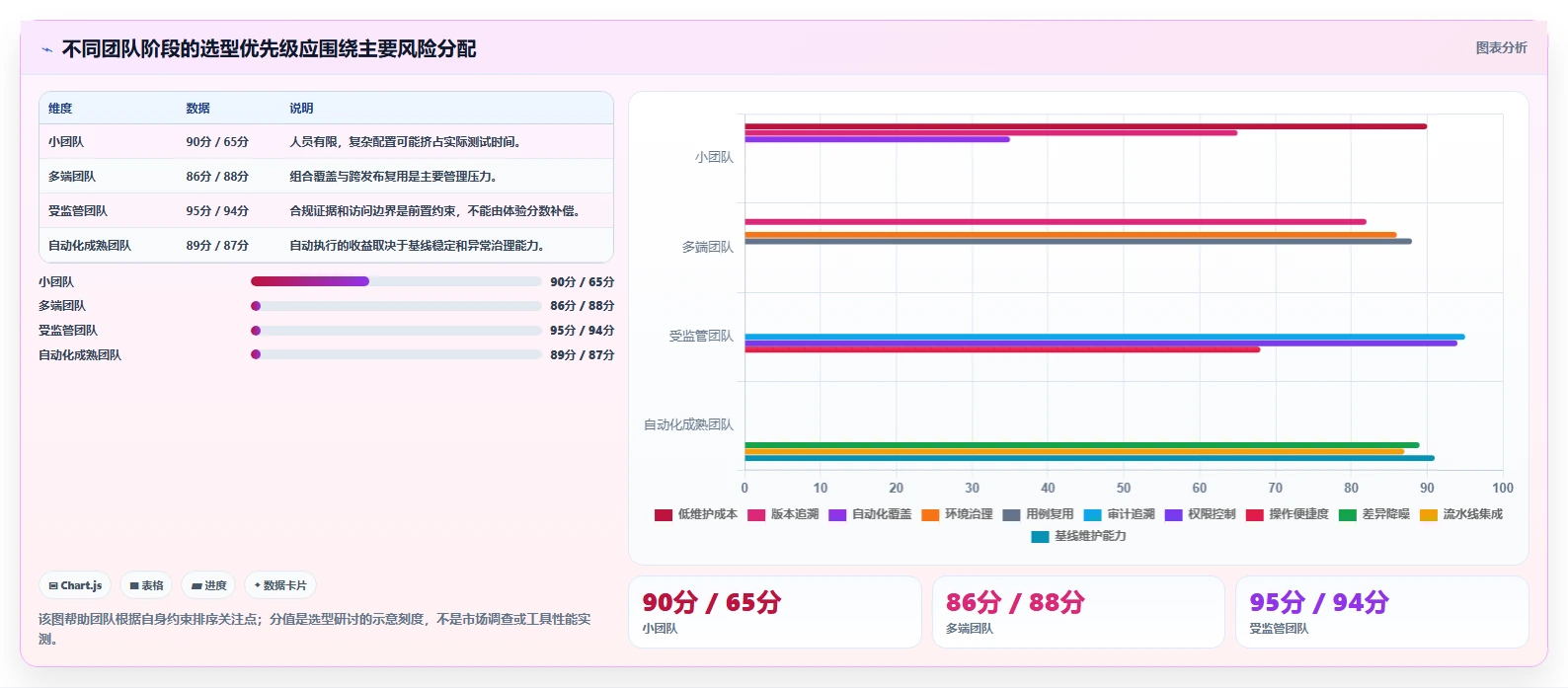Click the 自动化成熟团队 progress bar

396,354
